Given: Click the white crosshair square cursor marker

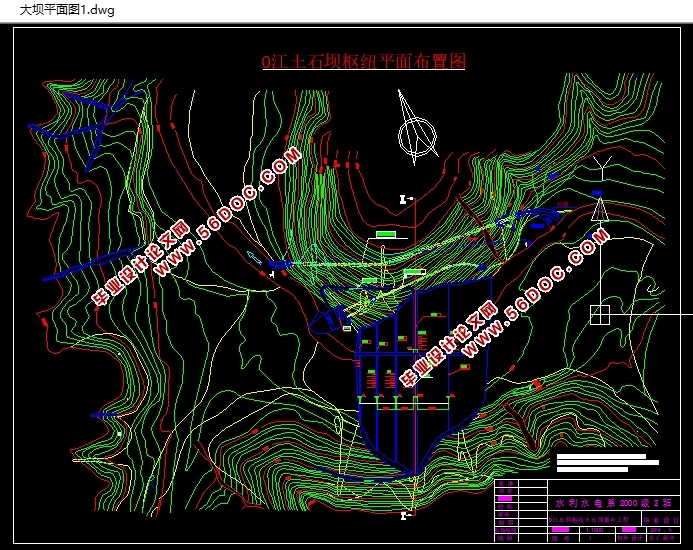Looking at the screenshot, I should coord(600,314).
